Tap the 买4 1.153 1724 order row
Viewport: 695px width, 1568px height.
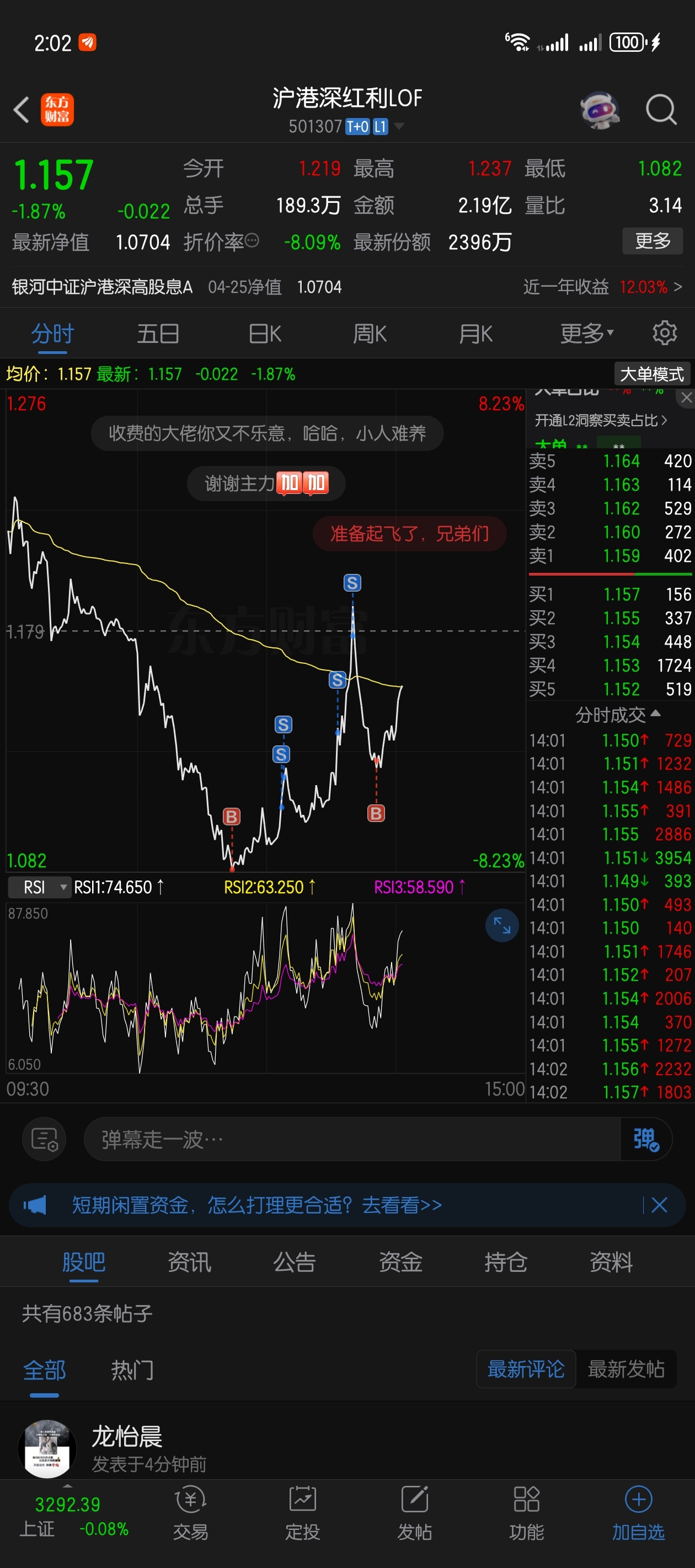point(610,665)
